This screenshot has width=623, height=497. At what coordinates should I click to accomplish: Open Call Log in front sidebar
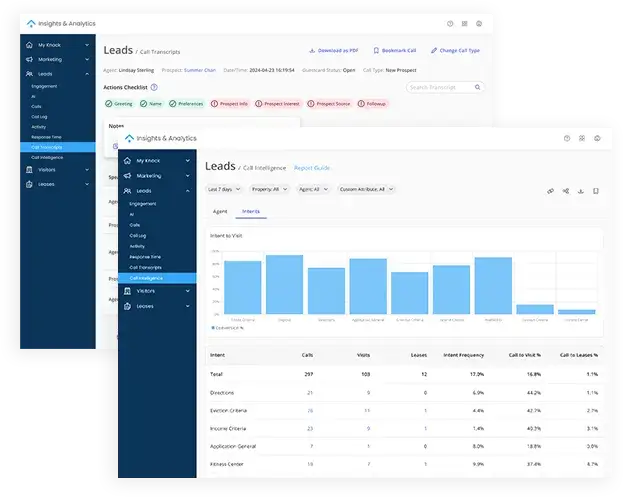(x=138, y=236)
